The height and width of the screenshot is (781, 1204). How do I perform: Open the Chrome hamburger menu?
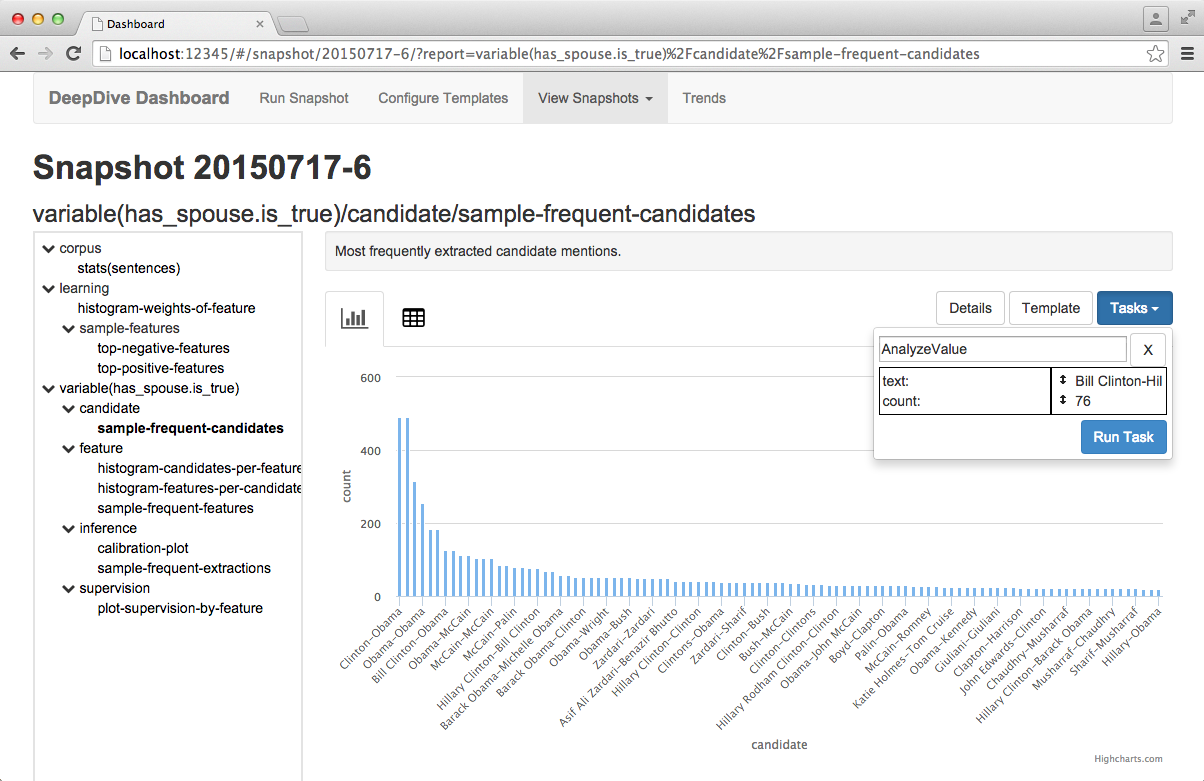coord(1185,54)
